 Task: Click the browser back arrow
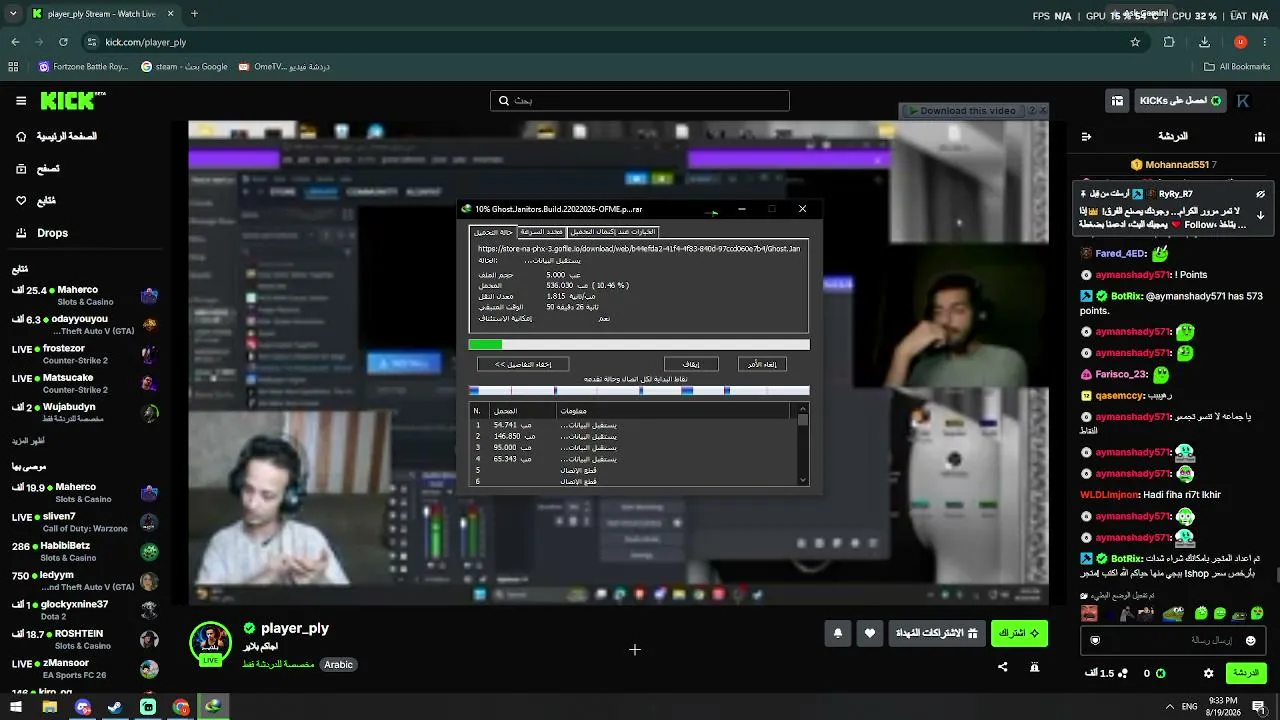pyautogui.click(x=15, y=42)
